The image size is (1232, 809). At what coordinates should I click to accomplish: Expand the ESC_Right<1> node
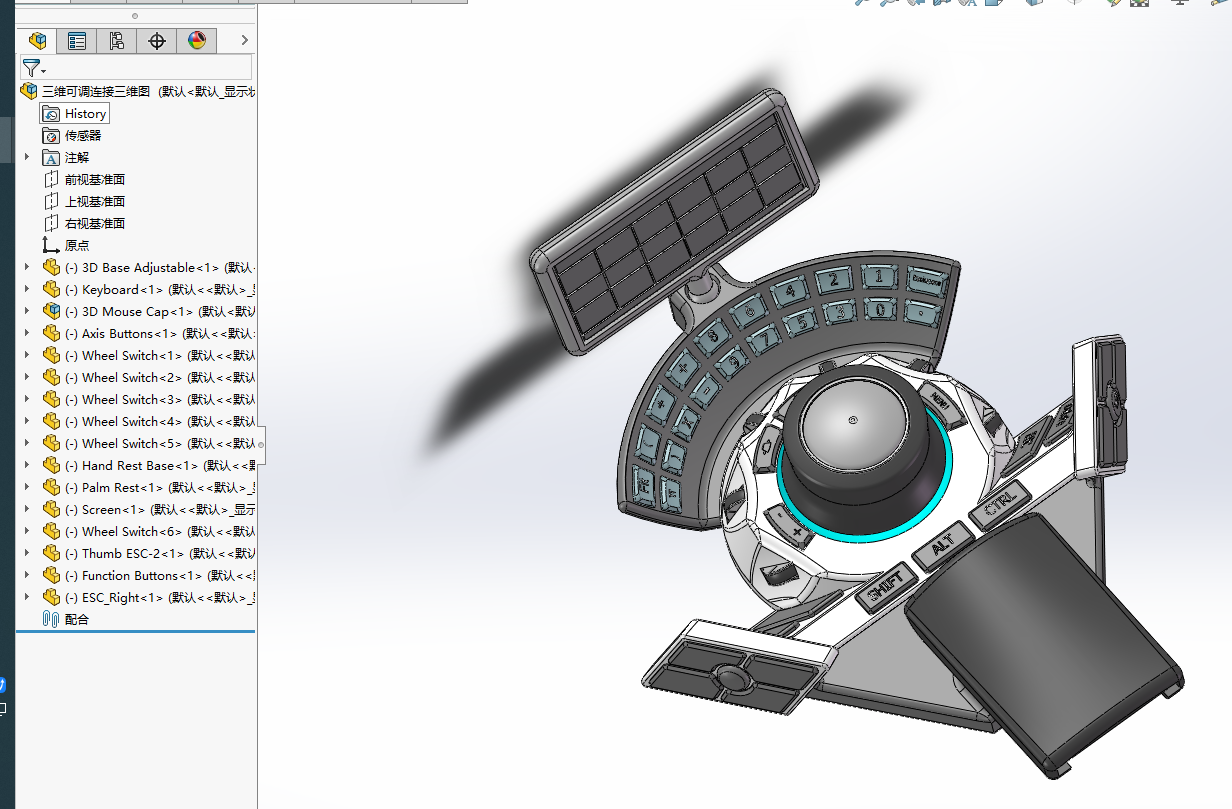click(27, 598)
